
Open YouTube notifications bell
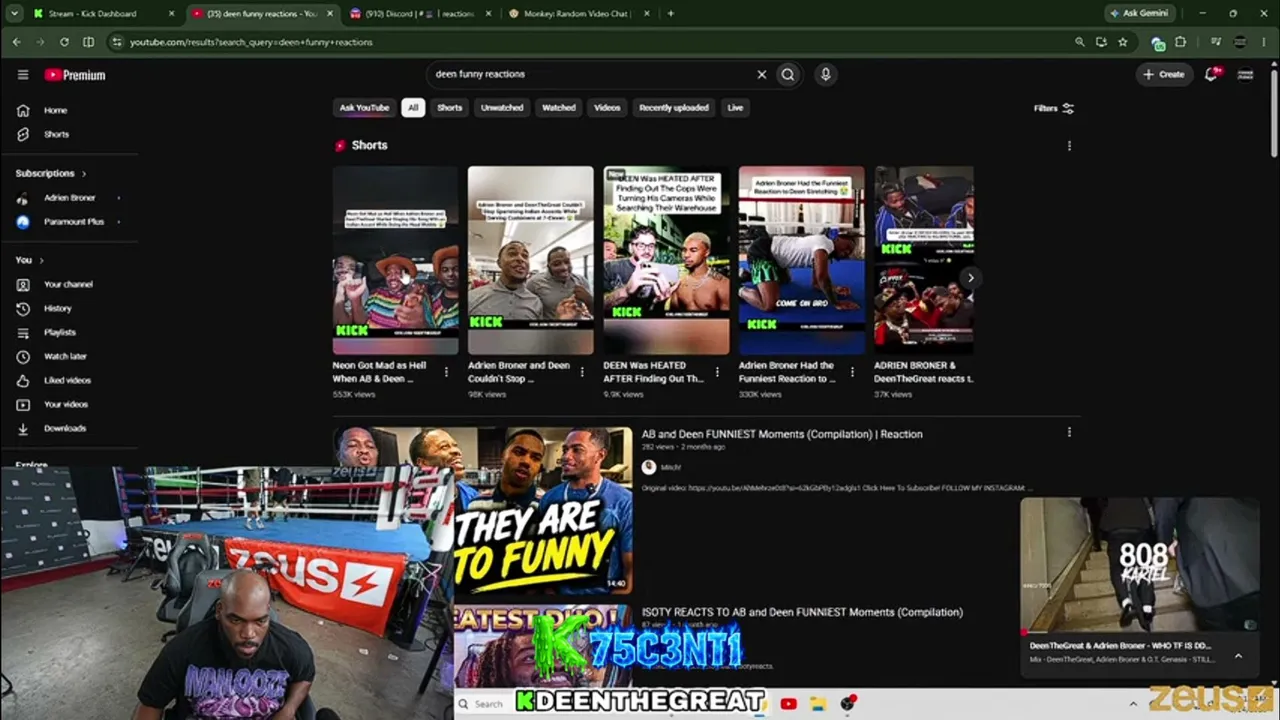[x=1212, y=74]
